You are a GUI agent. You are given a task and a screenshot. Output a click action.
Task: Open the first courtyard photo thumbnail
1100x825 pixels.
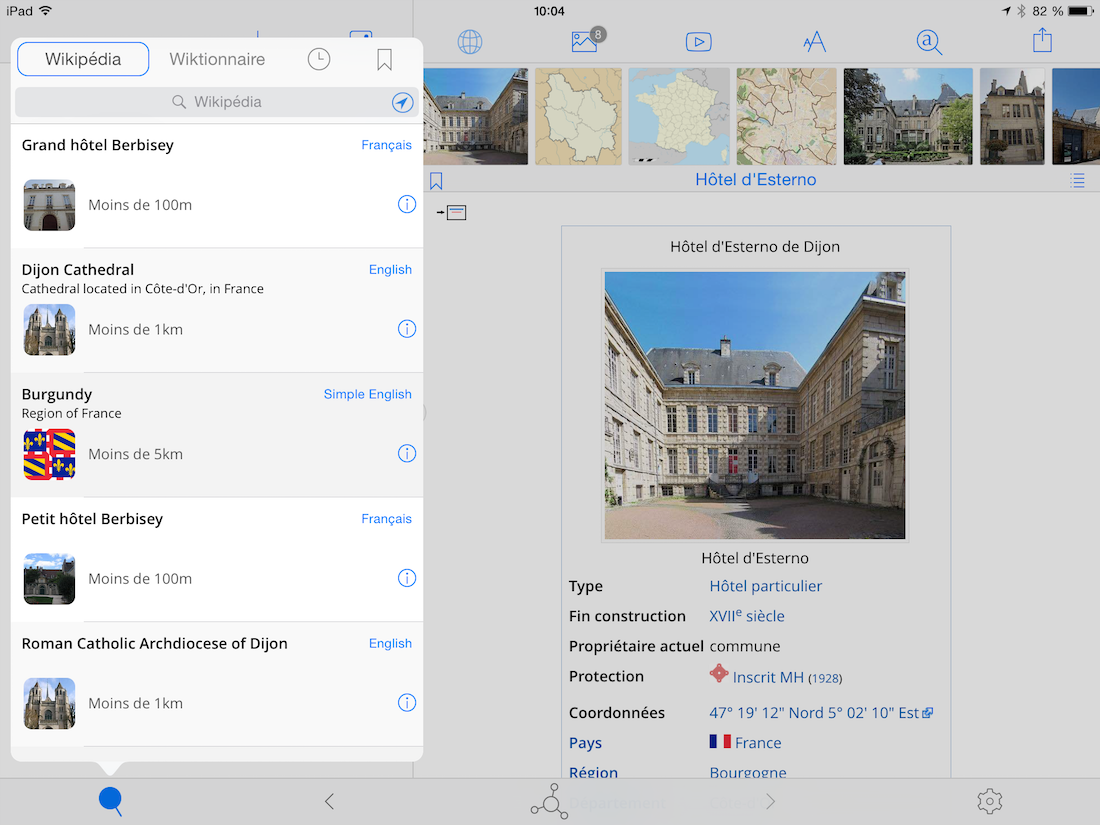pyautogui.click(x=476, y=116)
